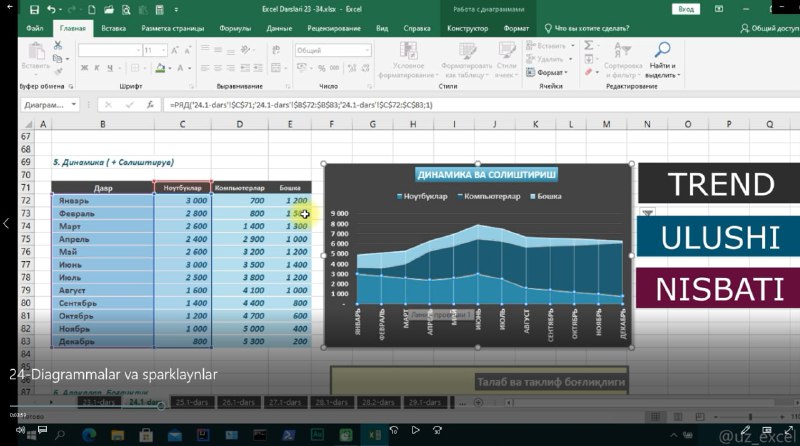Toggle Bold Ж formatting
The width and height of the screenshot is (800, 446).
click(84, 68)
